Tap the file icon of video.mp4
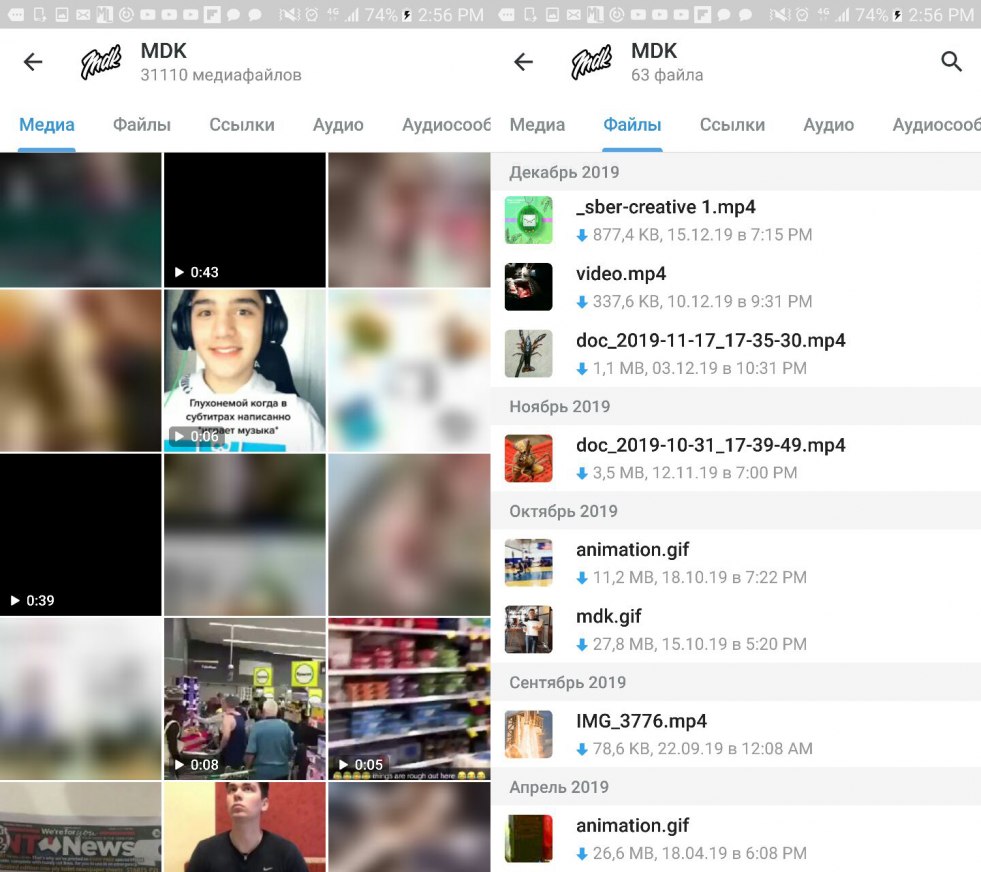This screenshot has width=981, height=872. point(529,287)
